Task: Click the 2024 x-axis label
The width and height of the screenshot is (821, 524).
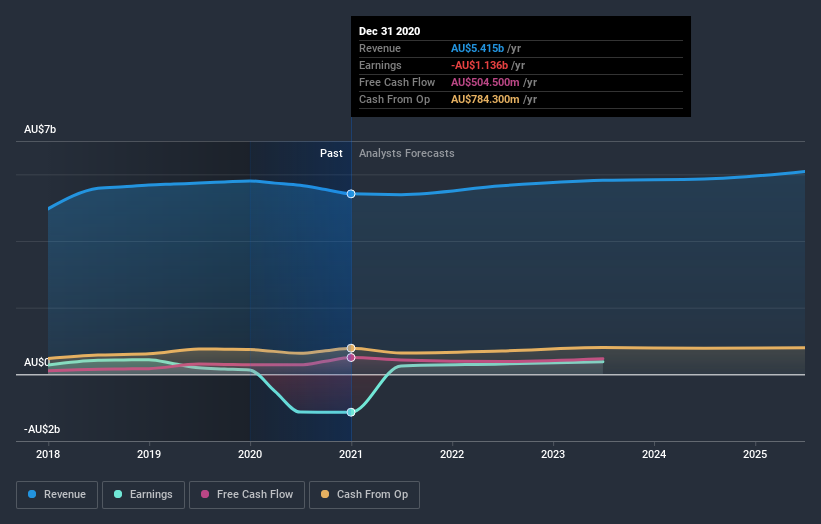Action: pyautogui.click(x=654, y=454)
